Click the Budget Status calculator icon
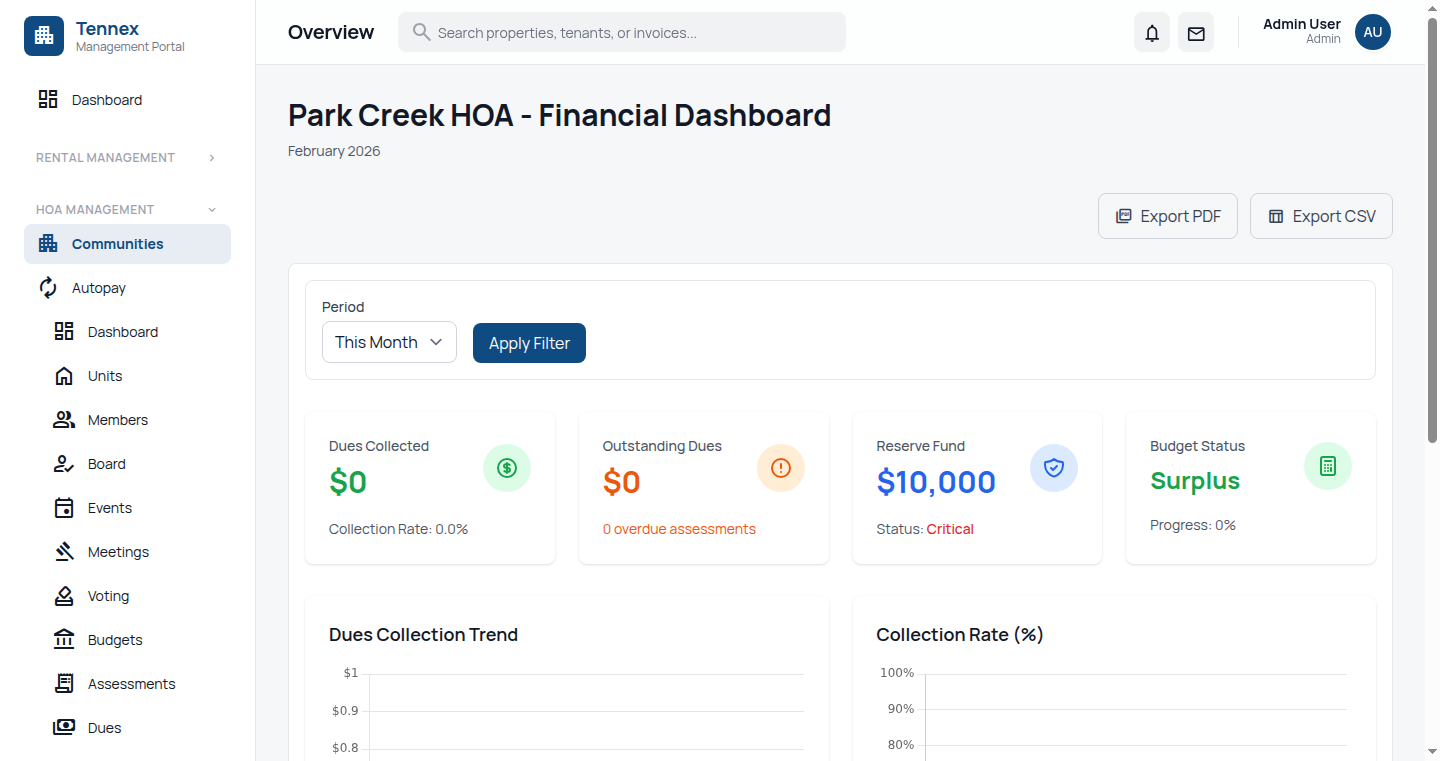The width and height of the screenshot is (1440, 761). (x=1327, y=465)
